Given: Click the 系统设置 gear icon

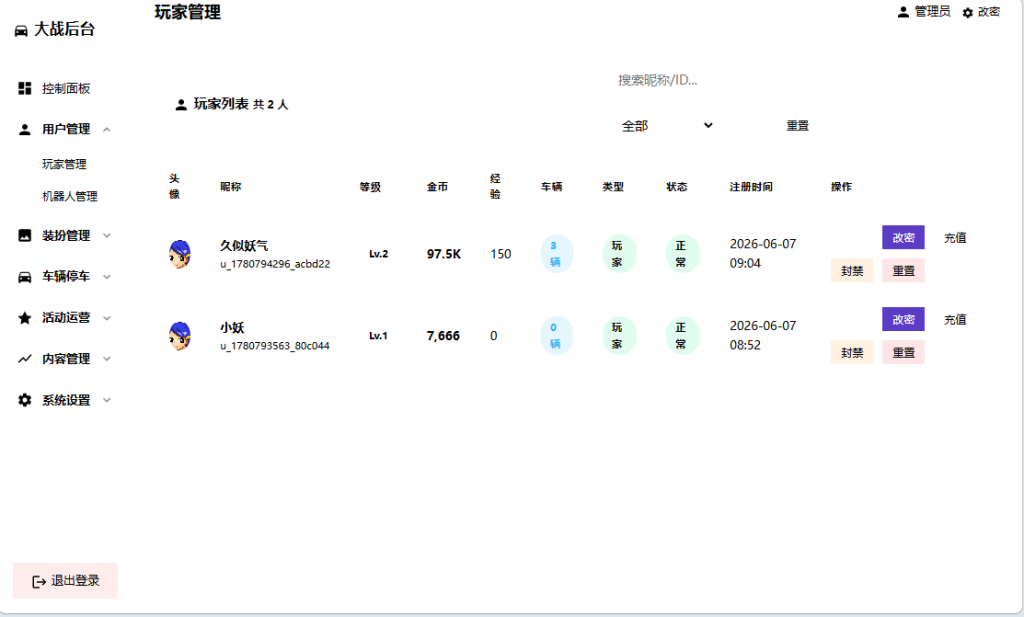Looking at the screenshot, I should tap(25, 400).
